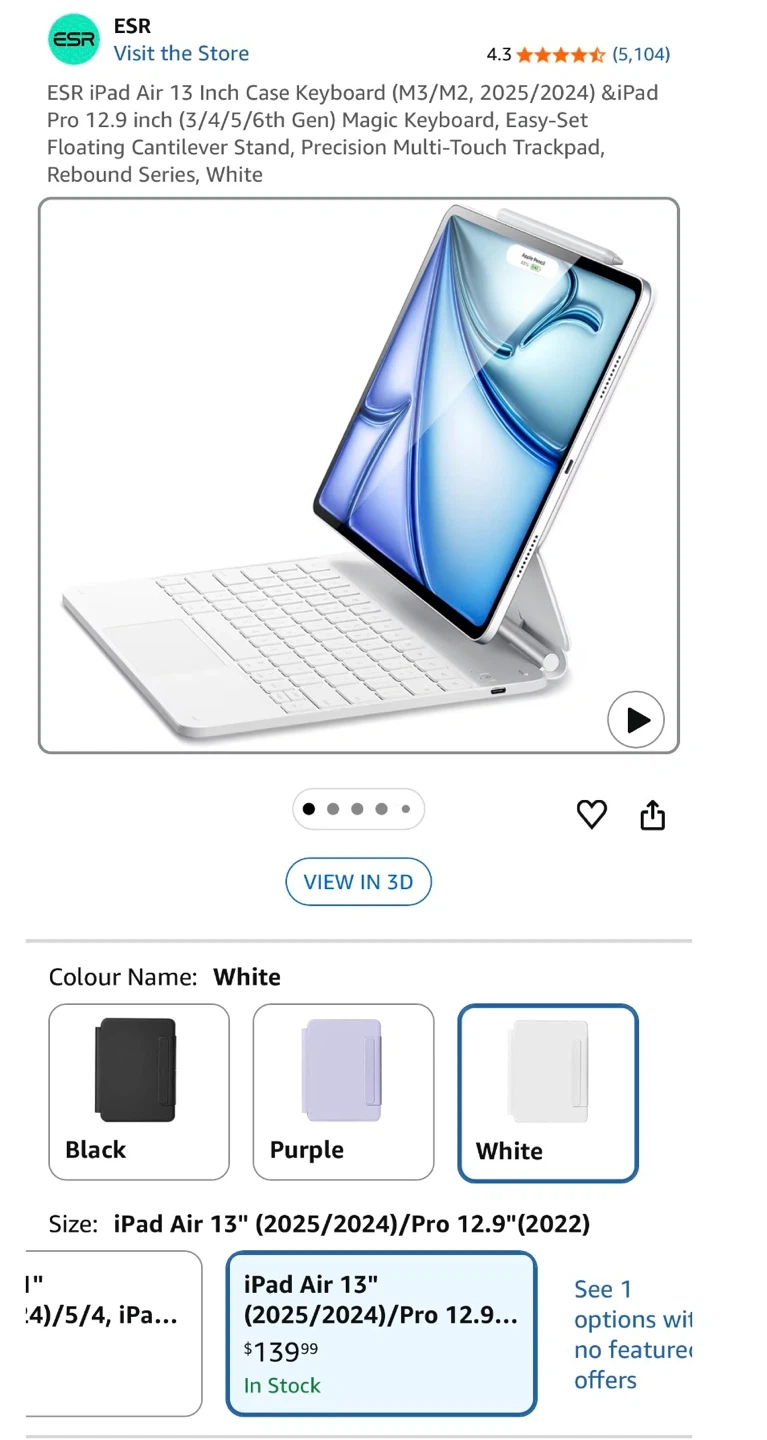Visit the Store link for ESR

pyautogui.click(x=181, y=54)
